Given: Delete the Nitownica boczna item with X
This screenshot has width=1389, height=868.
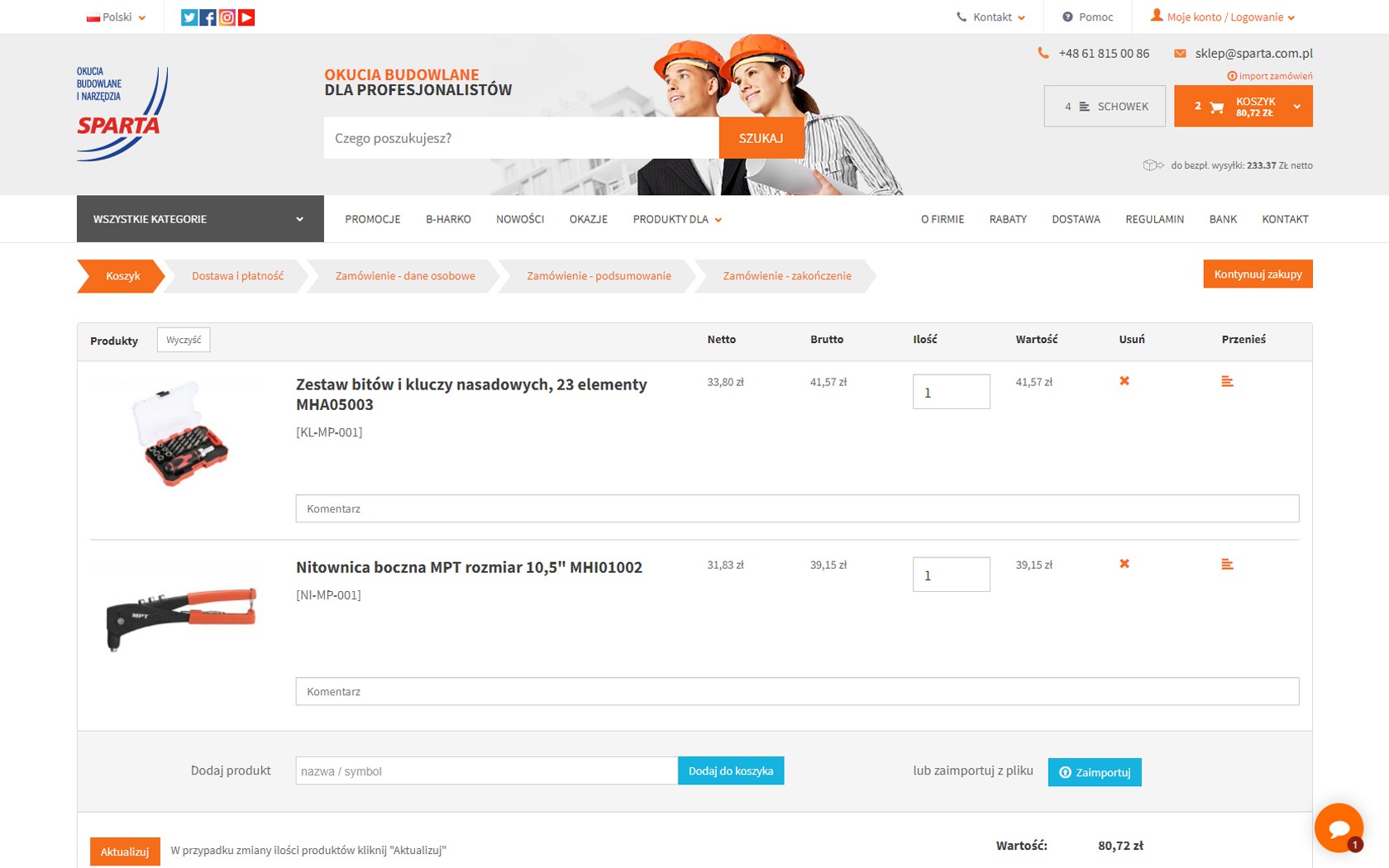Looking at the screenshot, I should [x=1124, y=564].
